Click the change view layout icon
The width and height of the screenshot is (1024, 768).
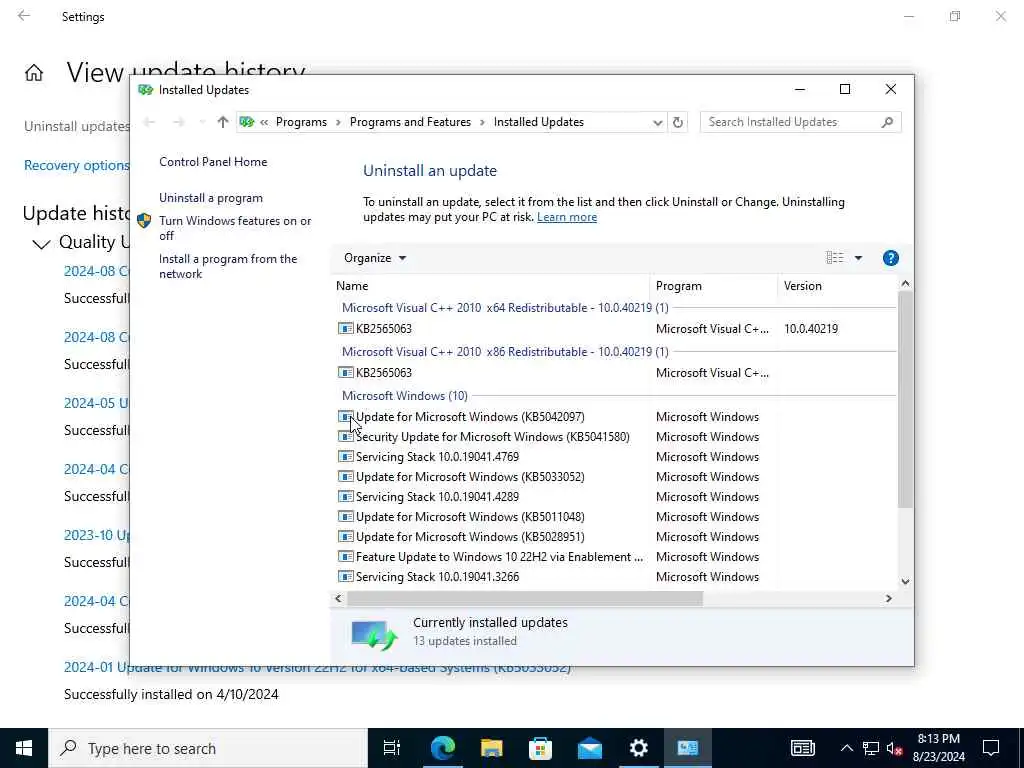[835, 258]
